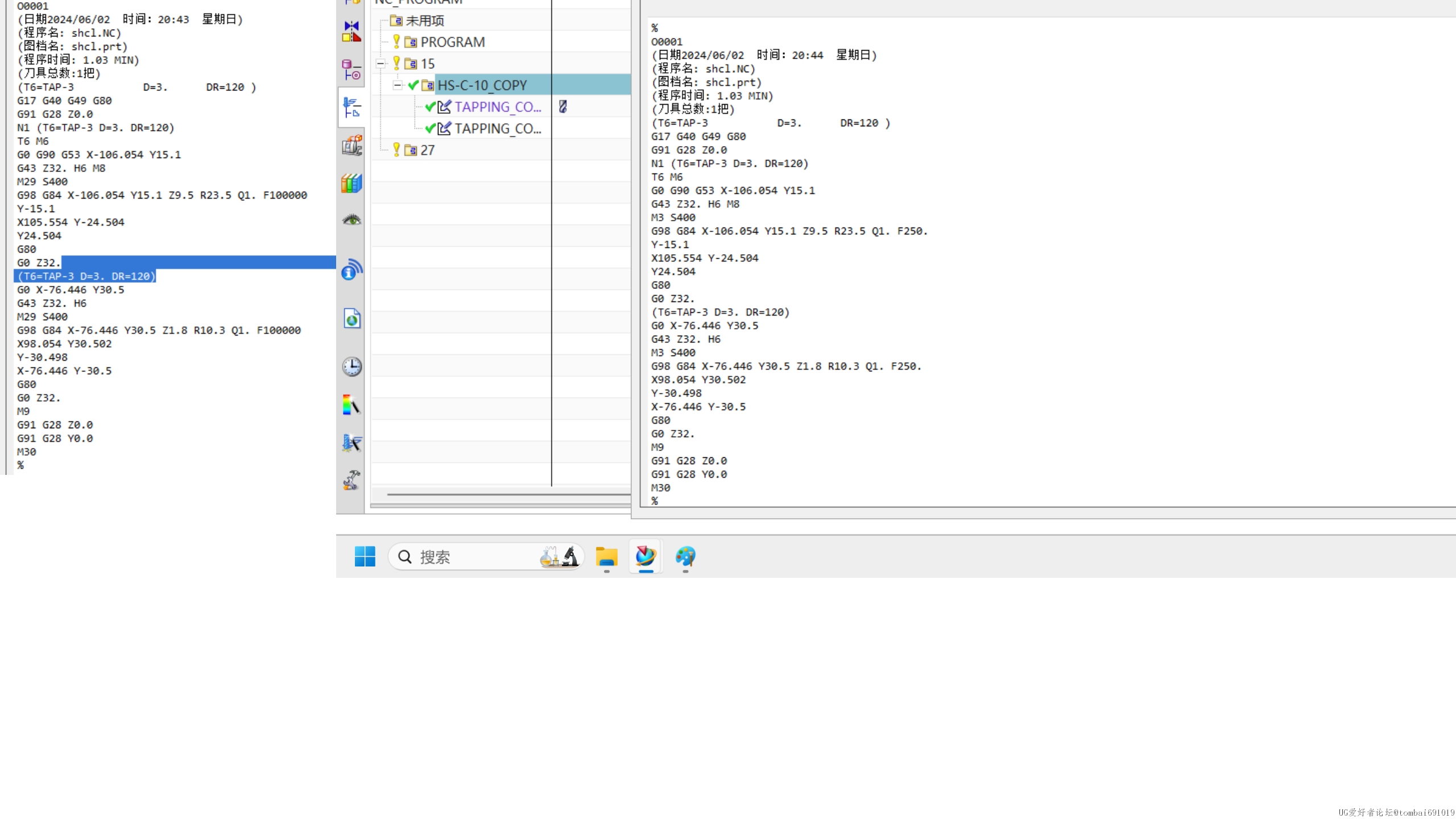The width and height of the screenshot is (1456, 819).
Task: Click 'G98 G84 ... Z9.5 R23.5 Q1. F250.' in right listing
Action: point(789,231)
